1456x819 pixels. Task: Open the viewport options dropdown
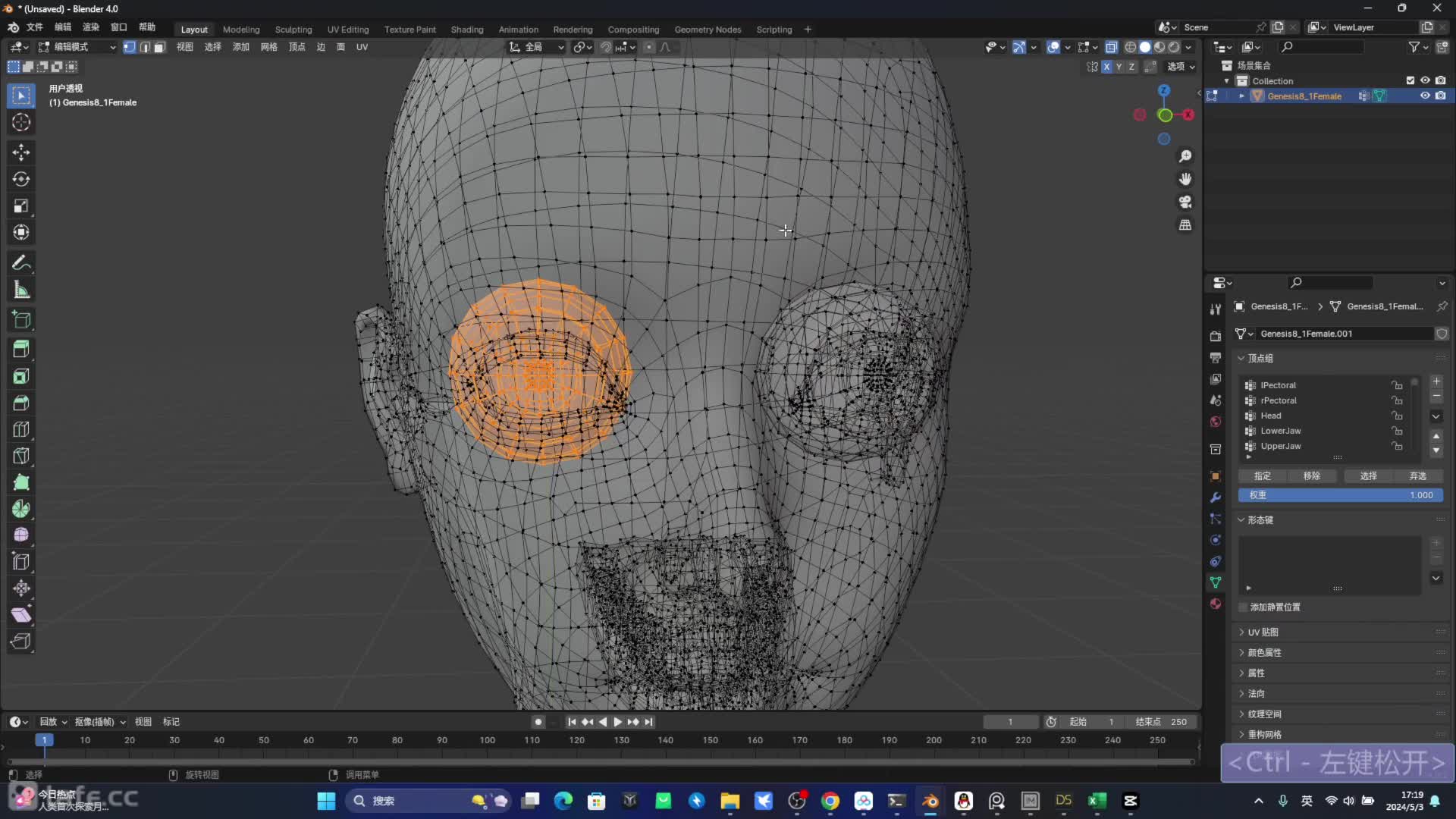(x=1181, y=67)
